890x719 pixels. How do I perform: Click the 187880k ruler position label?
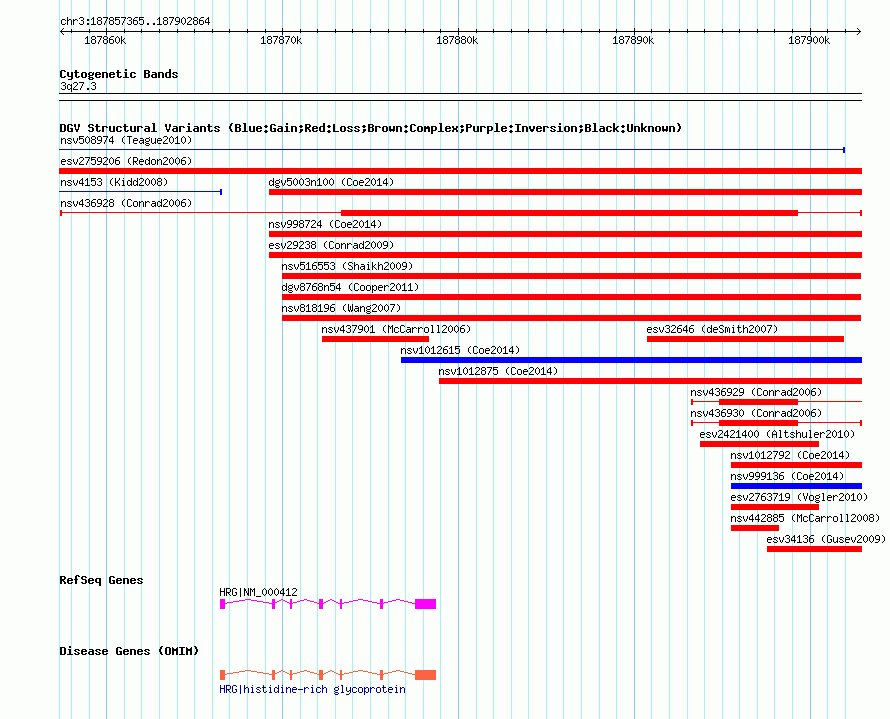(x=457, y=40)
